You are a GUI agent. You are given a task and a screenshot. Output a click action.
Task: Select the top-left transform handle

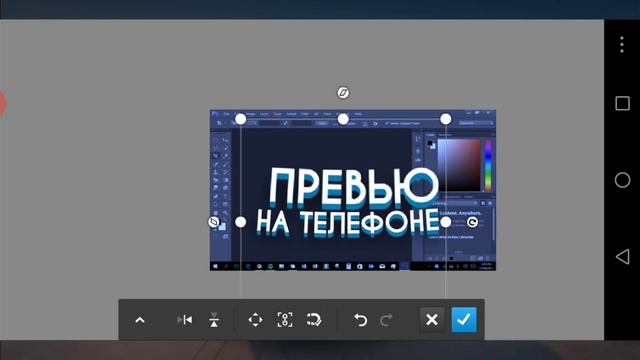241,119
